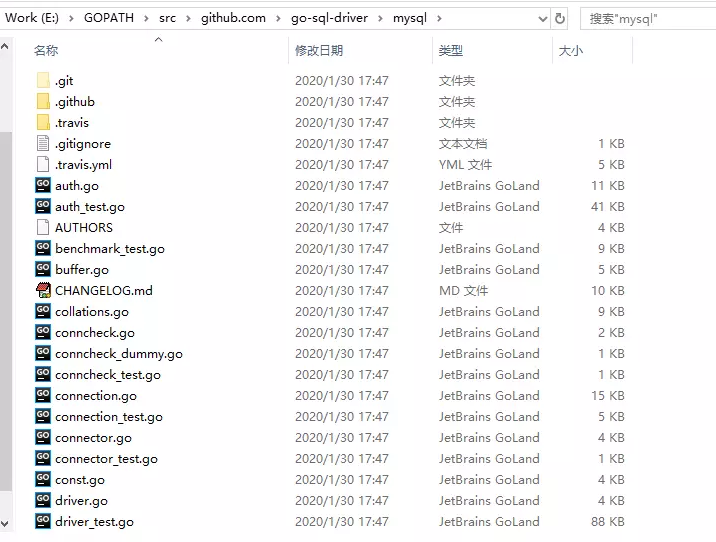Click the .travis.yml file name

(x=83, y=165)
